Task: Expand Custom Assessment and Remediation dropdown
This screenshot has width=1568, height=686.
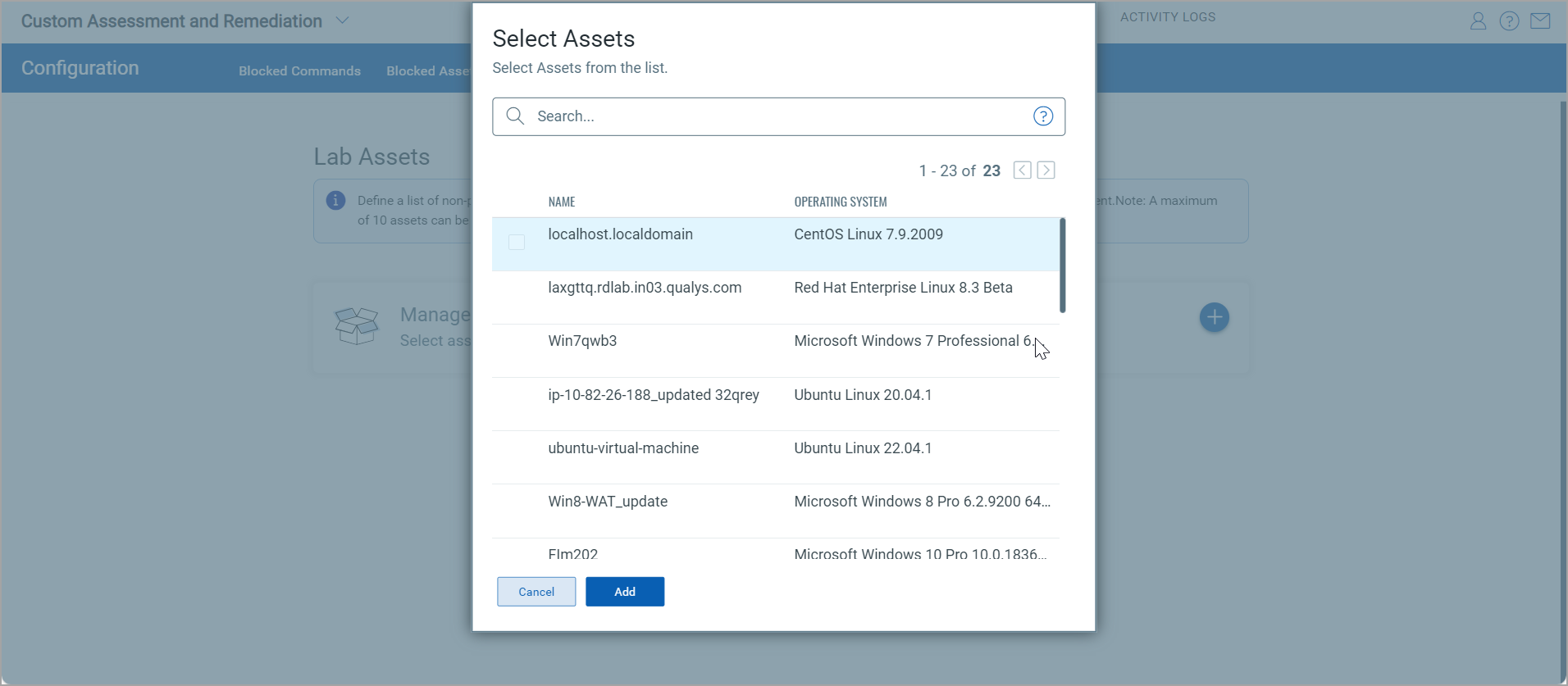Action: (x=343, y=21)
